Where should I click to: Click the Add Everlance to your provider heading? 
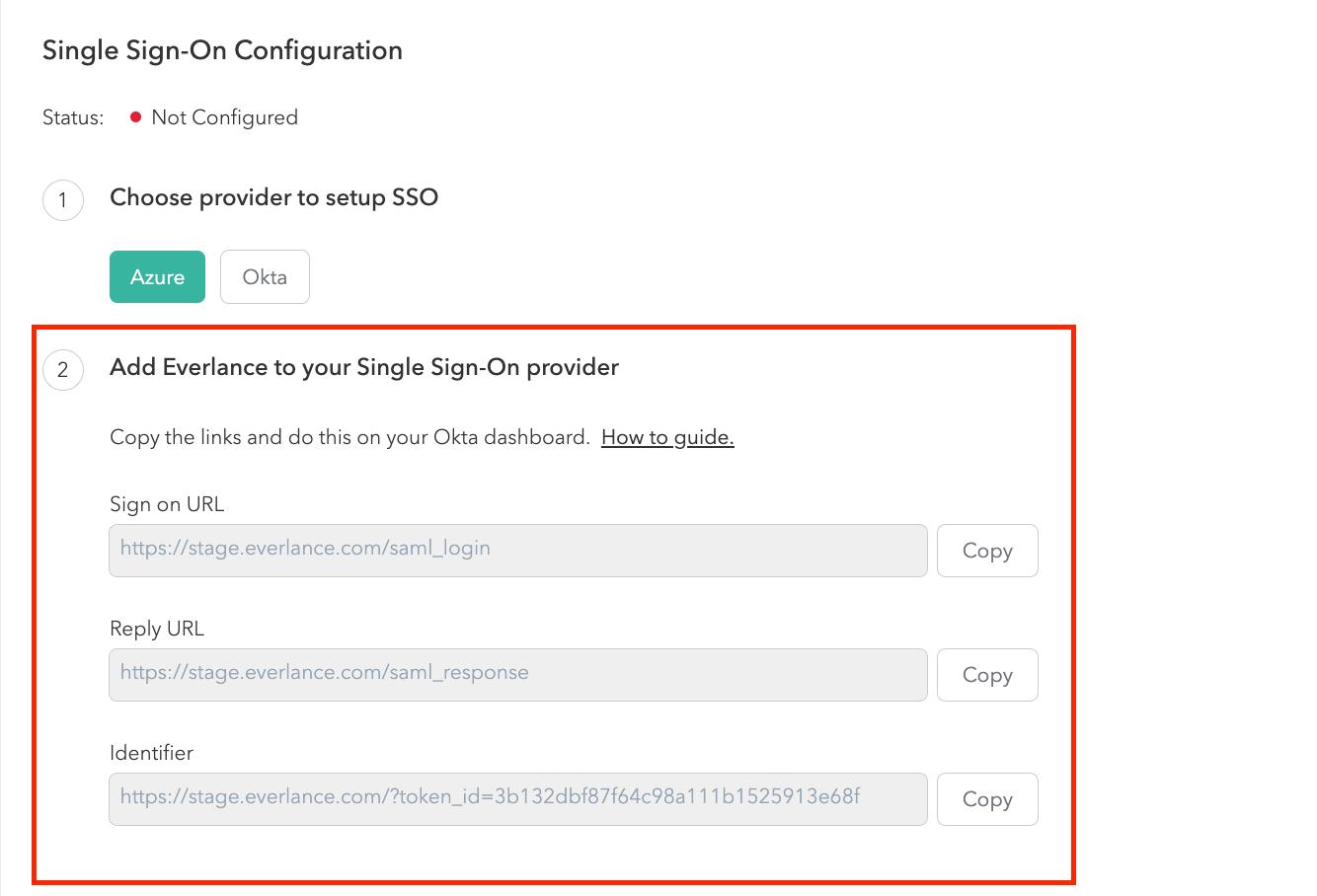click(364, 367)
